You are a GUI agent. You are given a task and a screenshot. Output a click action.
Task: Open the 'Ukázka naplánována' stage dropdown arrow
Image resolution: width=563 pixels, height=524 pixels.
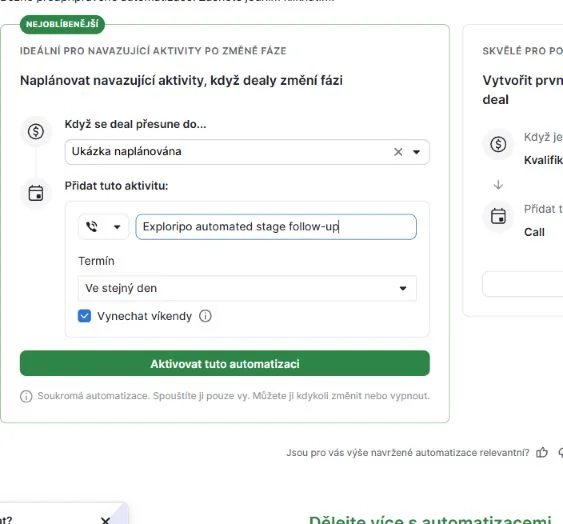(x=417, y=152)
